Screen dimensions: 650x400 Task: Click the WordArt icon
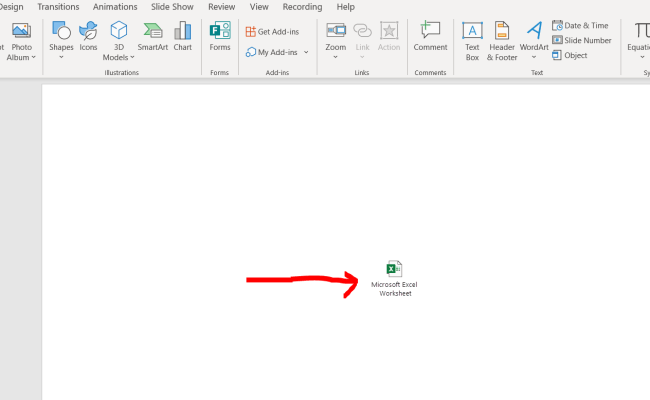534,31
